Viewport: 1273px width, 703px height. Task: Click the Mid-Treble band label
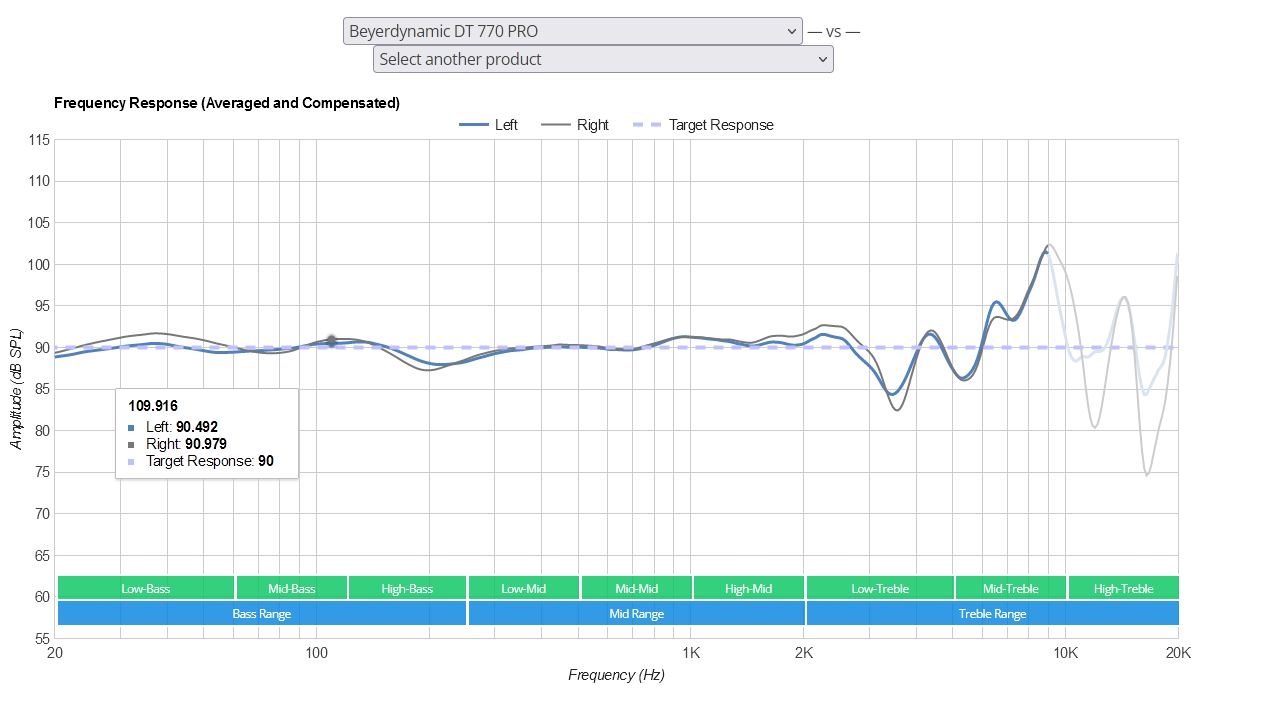1011,588
